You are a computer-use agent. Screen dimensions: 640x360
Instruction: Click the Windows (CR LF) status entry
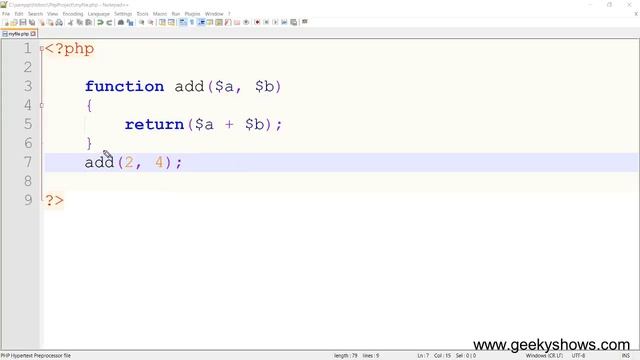point(544,356)
